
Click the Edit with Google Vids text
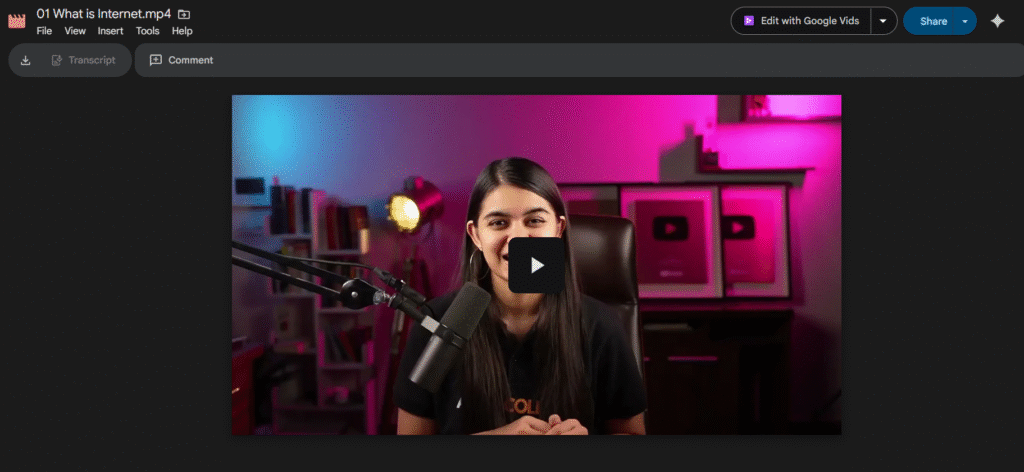tap(810, 21)
